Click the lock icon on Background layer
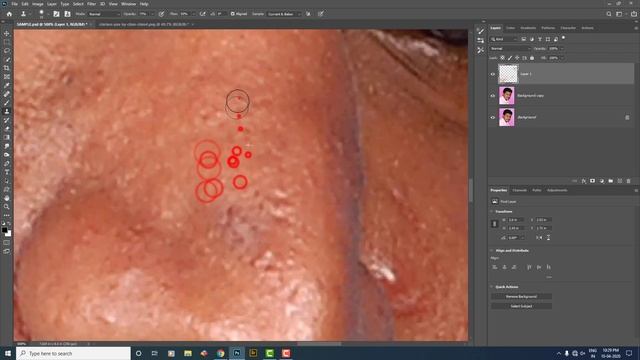 coord(627,118)
